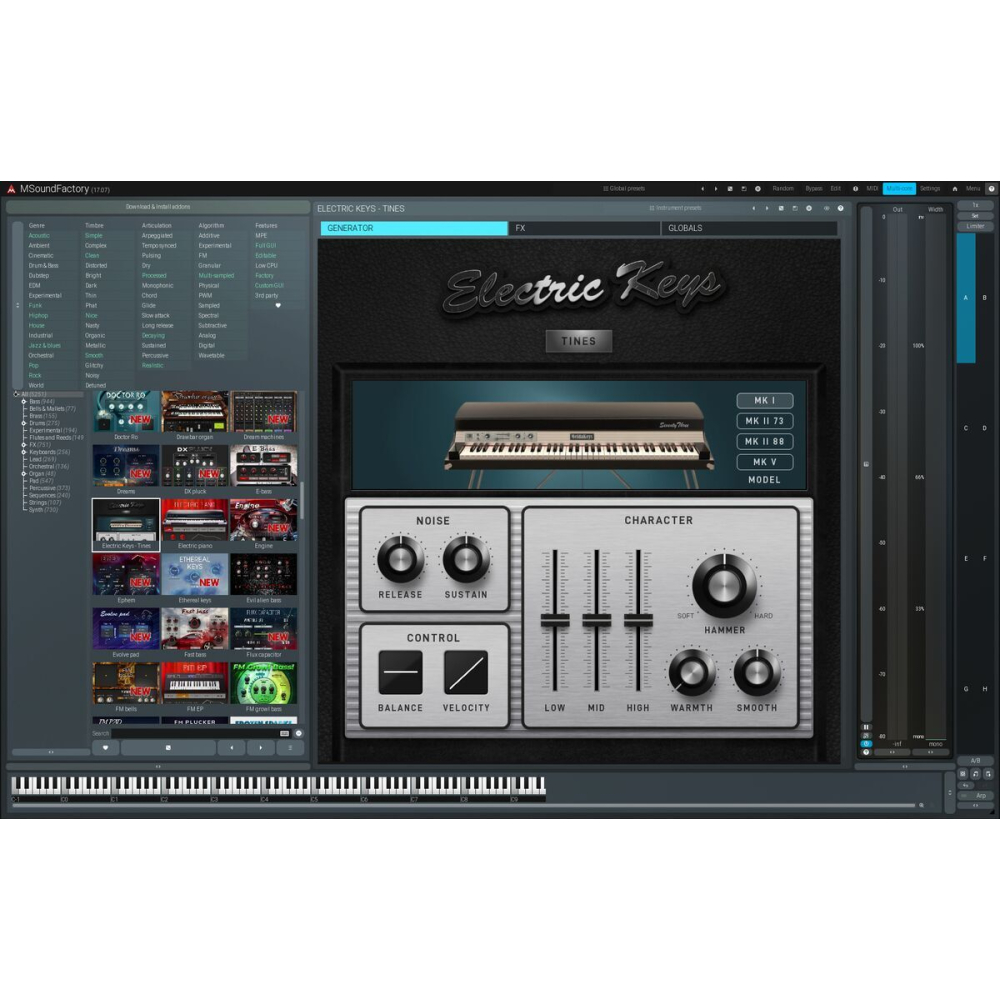Click the list menu button below browser
The width and height of the screenshot is (1000, 1000).
click(x=290, y=747)
